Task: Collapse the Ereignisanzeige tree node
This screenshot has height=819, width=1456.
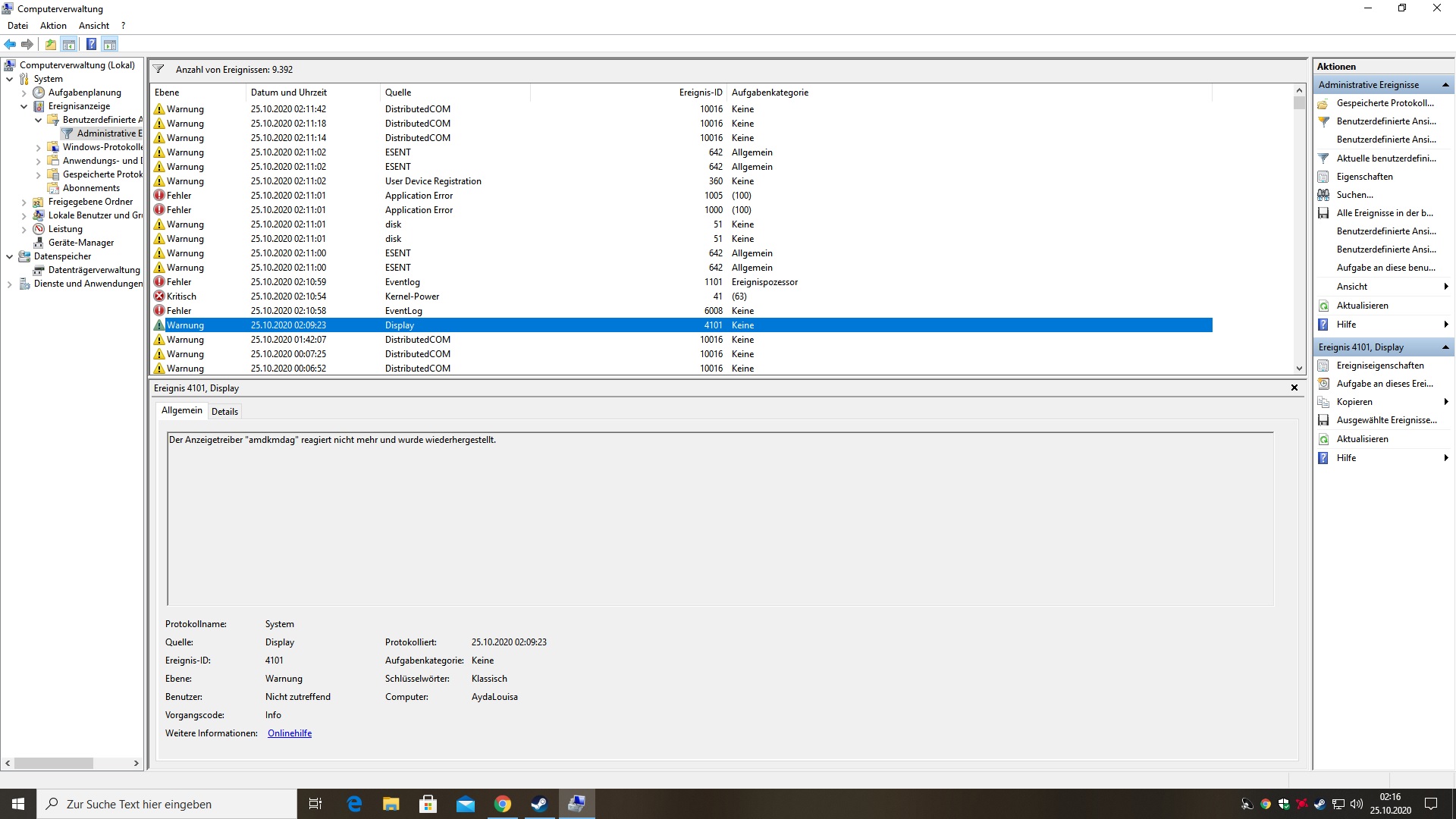Action: click(x=24, y=106)
